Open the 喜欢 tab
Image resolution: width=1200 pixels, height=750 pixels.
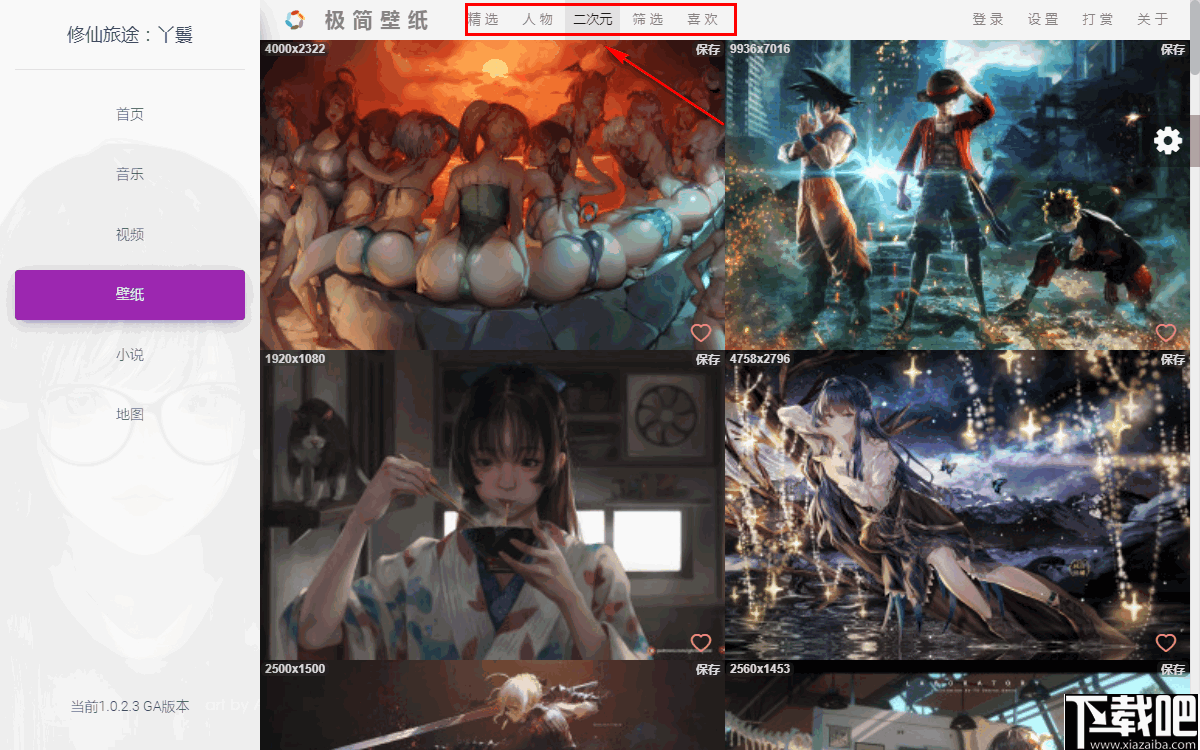(x=703, y=19)
